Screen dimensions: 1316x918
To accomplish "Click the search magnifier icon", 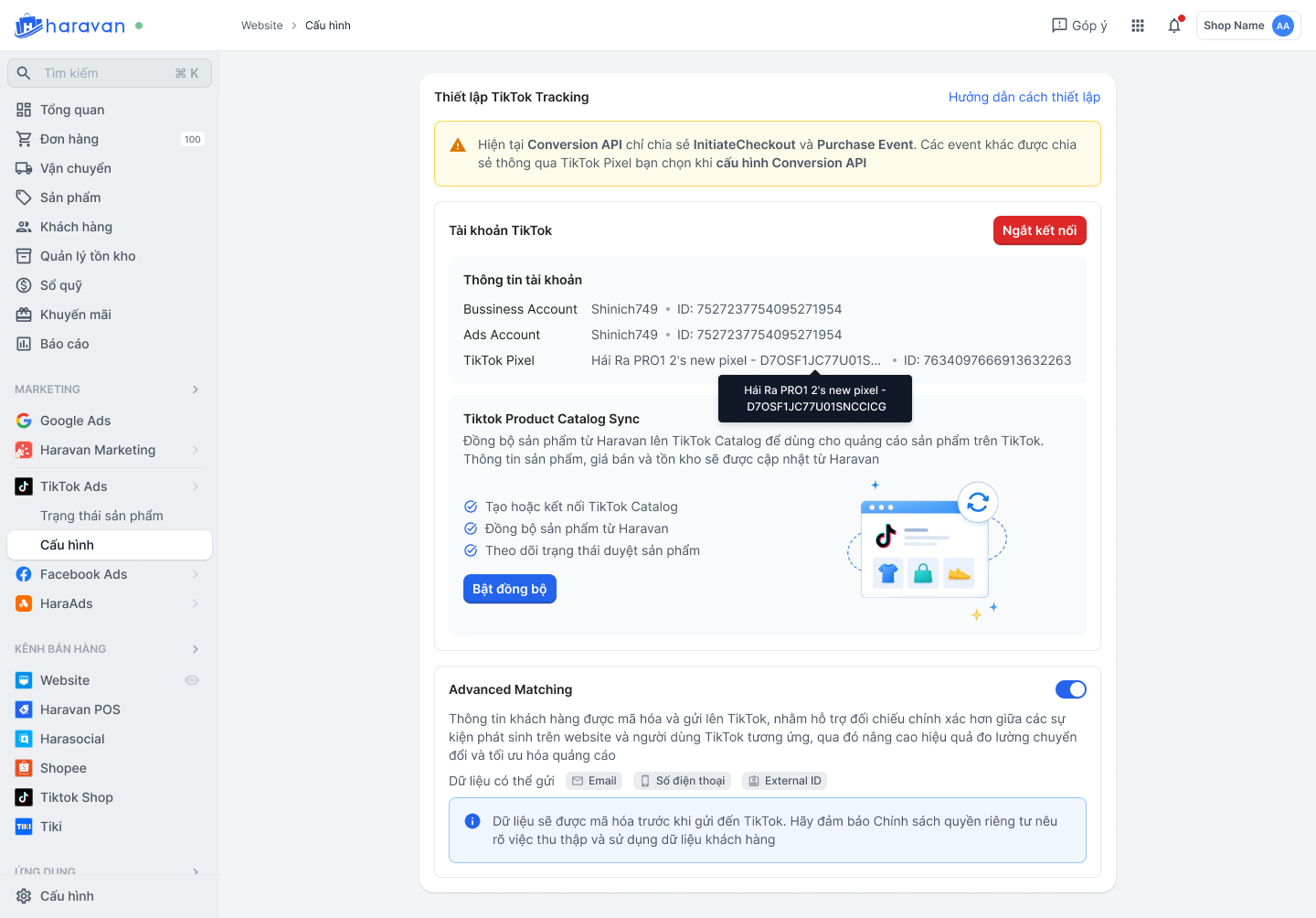I will (x=24, y=73).
